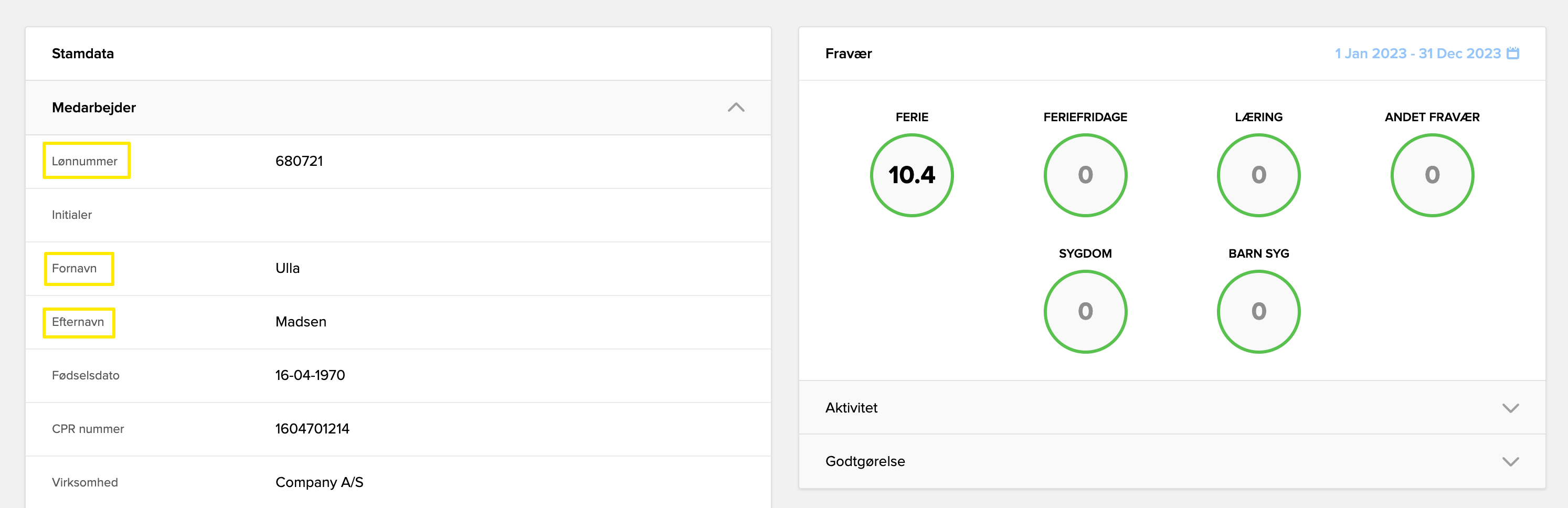The height and width of the screenshot is (508, 1568).
Task: Click the Ferie circle showing 10.4
Action: click(x=911, y=175)
